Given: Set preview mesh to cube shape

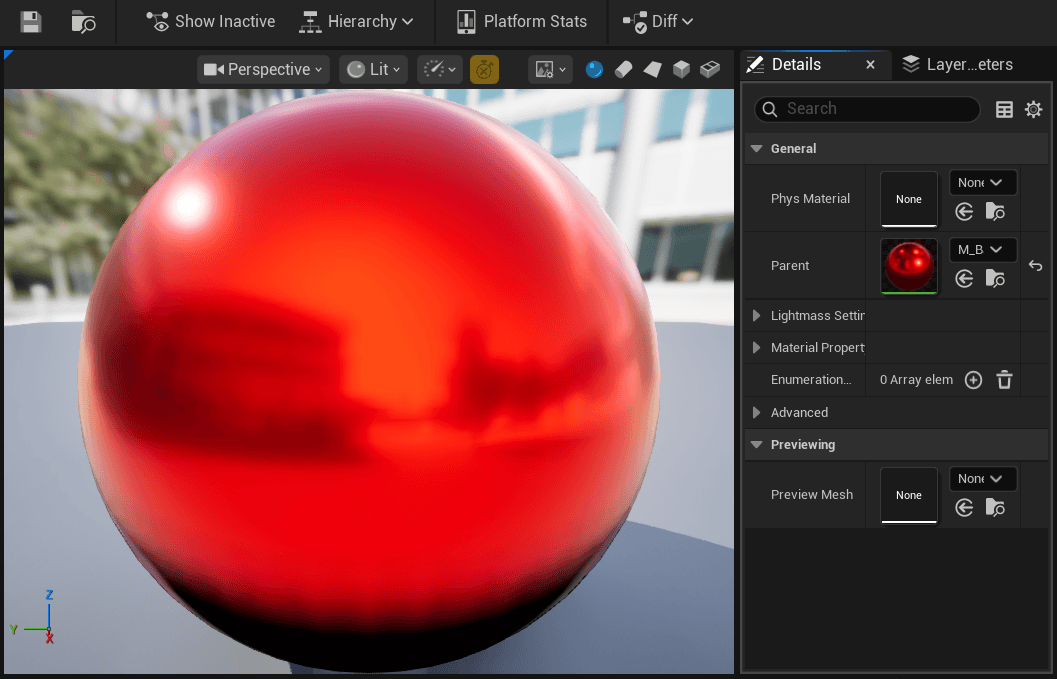Looking at the screenshot, I should [x=681, y=70].
